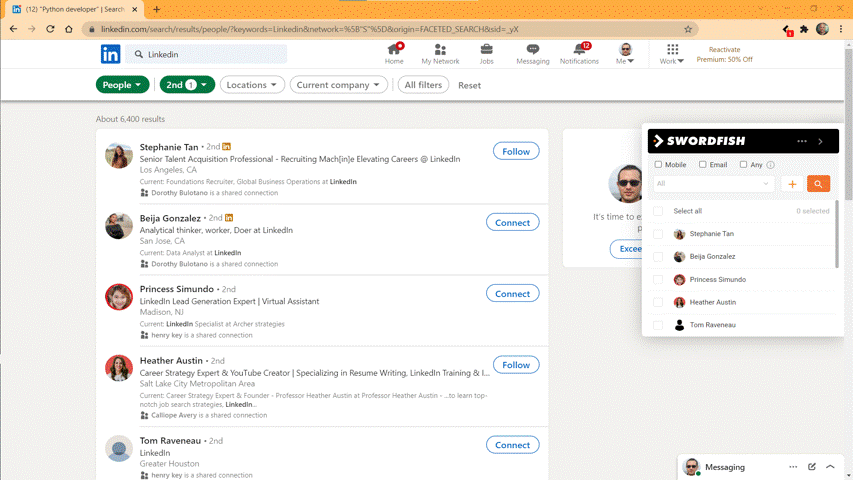The image size is (853, 480).
Task: Enable the Mobile checkbox in Swordfish
Action: point(658,164)
